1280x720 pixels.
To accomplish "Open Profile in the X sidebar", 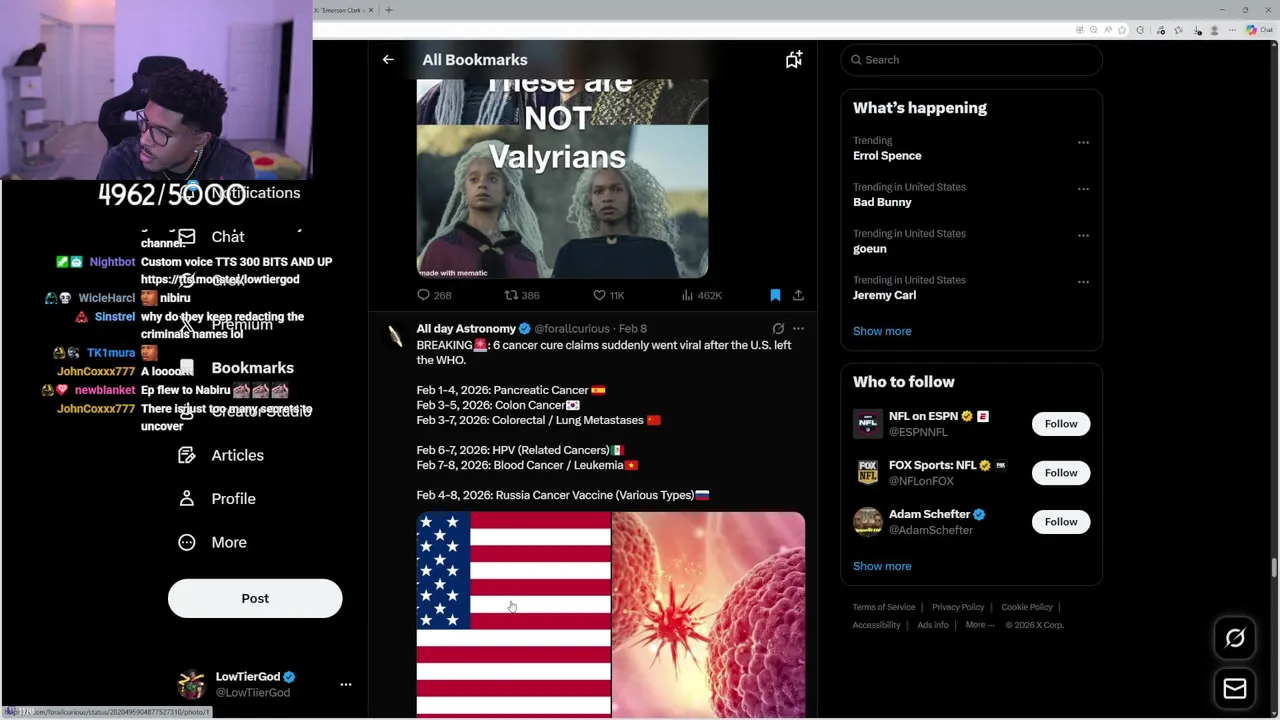I will 217,499.
